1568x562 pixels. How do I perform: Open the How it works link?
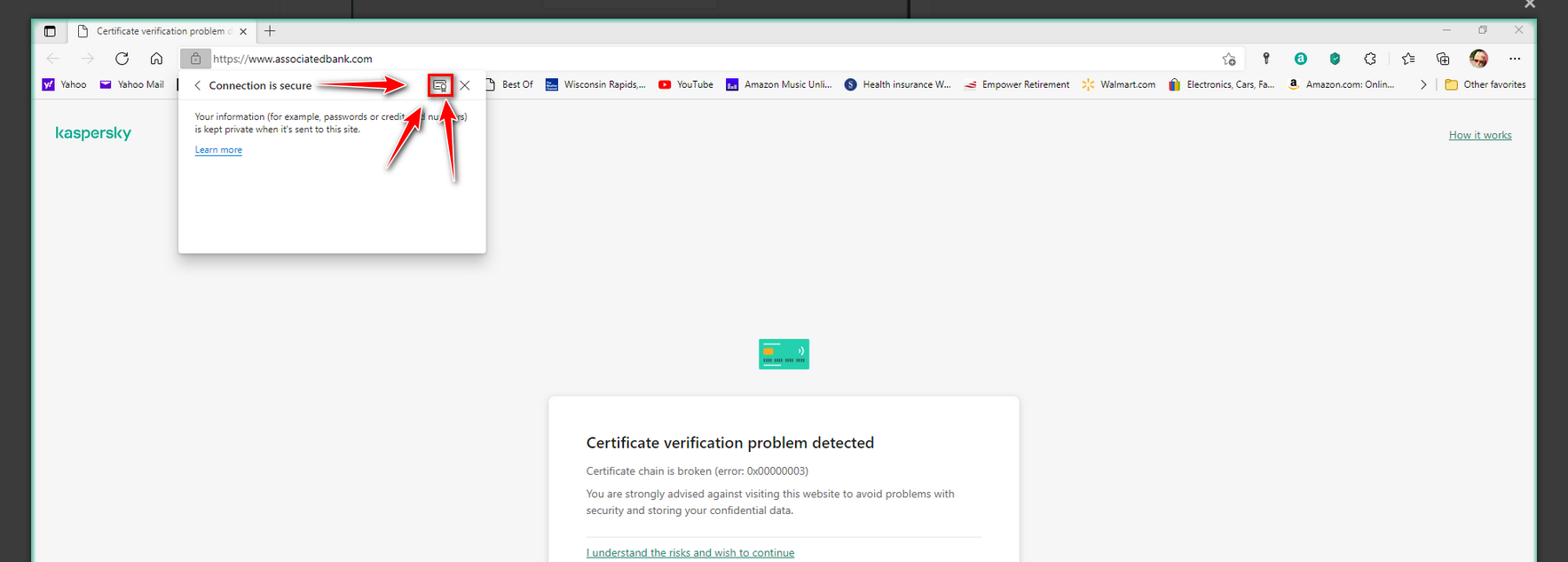[1480, 135]
